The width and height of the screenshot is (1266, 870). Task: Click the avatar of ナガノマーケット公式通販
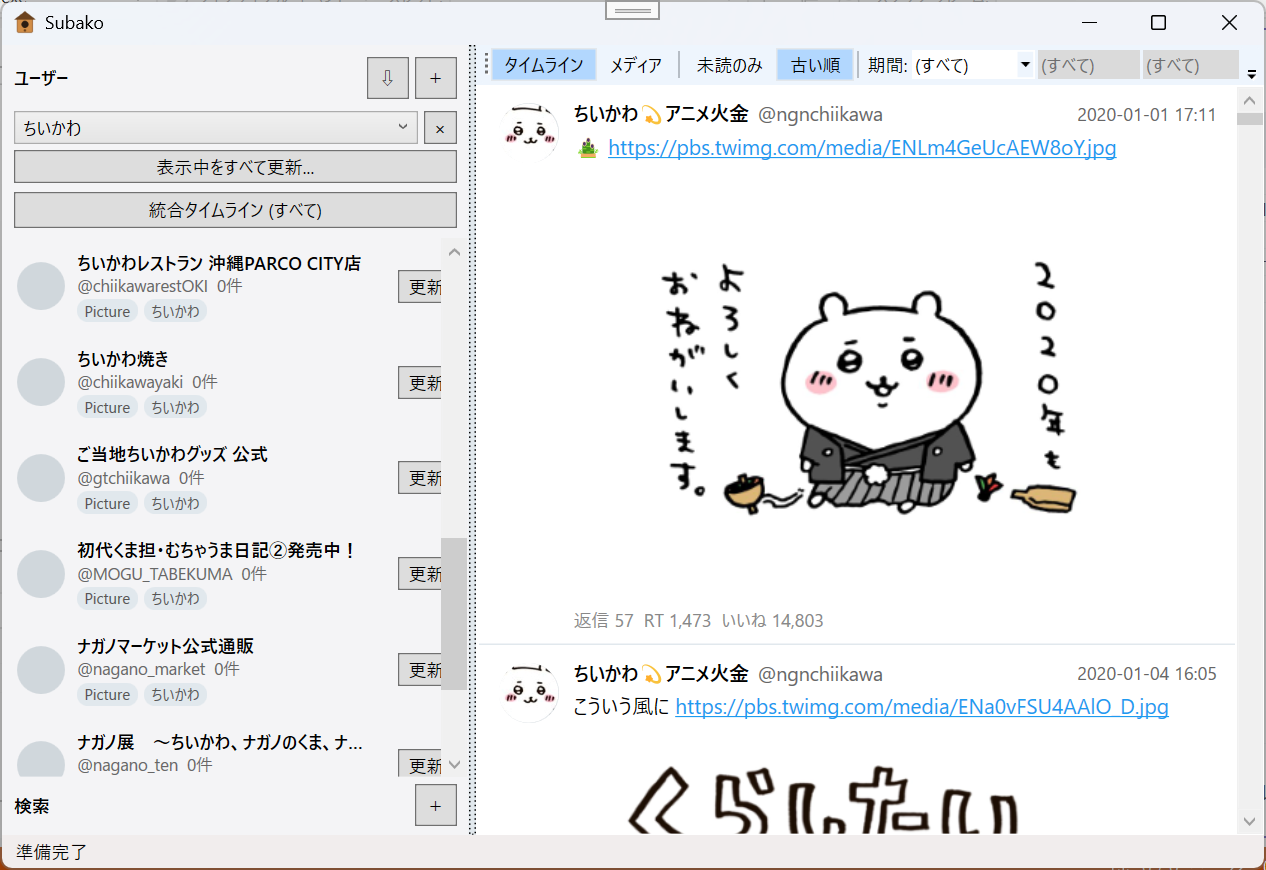(x=41, y=669)
